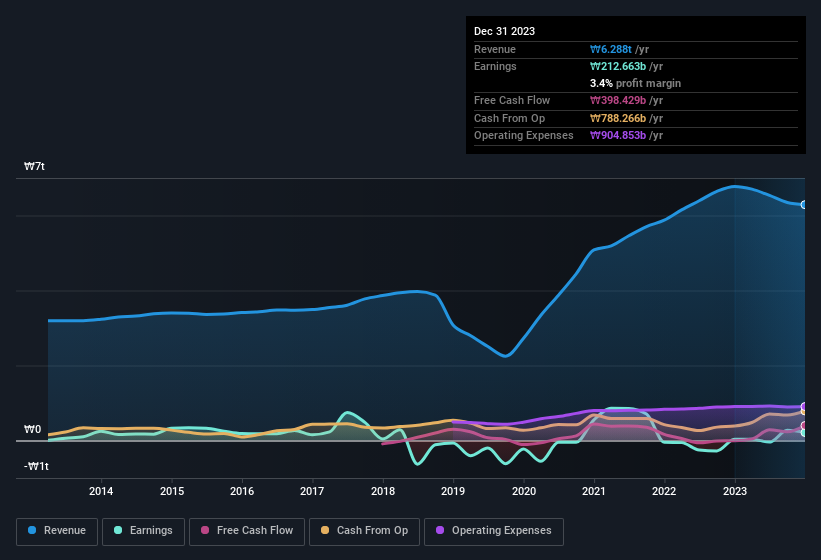Click the 2020 x-axis label
This screenshot has width=821, height=560.
tap(524, 491)
